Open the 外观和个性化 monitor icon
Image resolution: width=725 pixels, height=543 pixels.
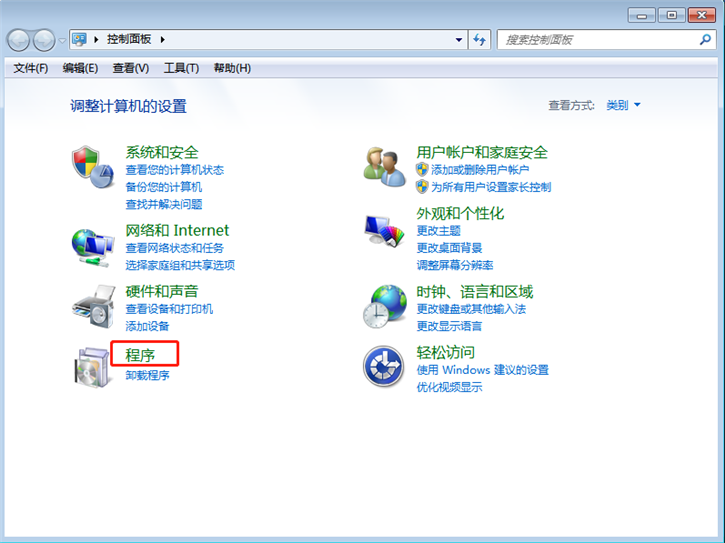coord(384,231)
